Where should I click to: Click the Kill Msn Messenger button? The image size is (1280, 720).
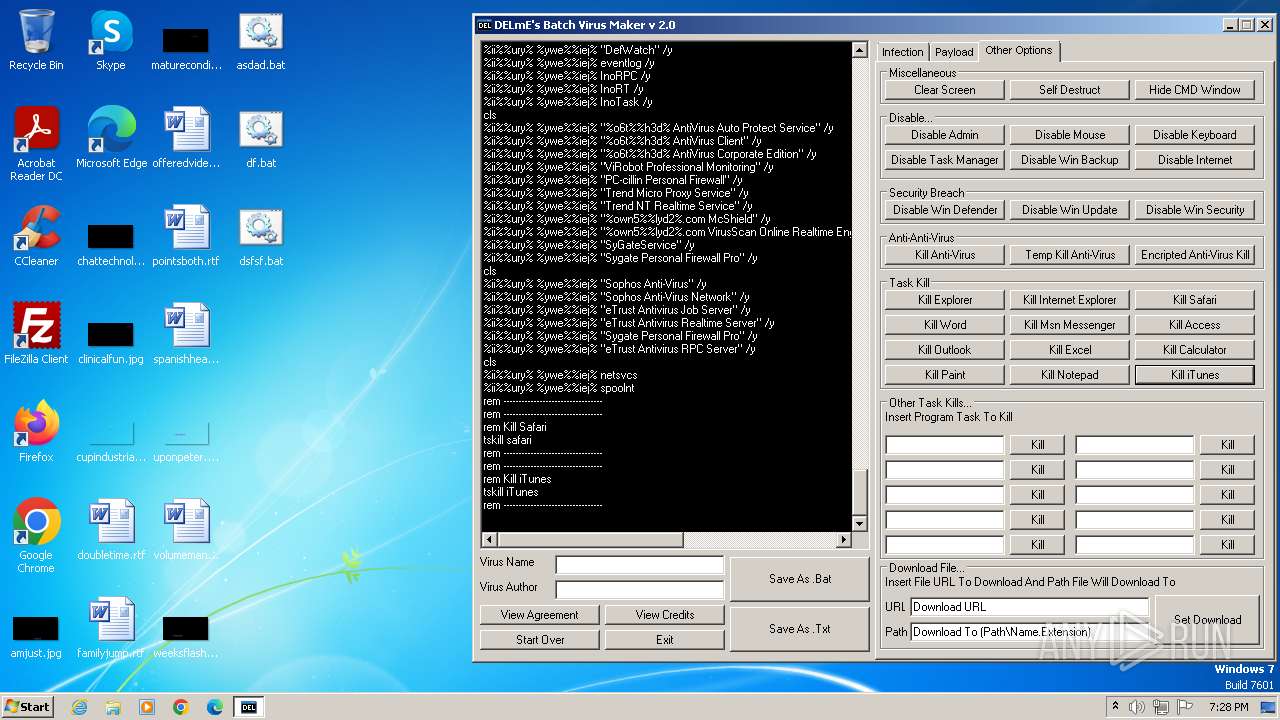(1070, 325)
